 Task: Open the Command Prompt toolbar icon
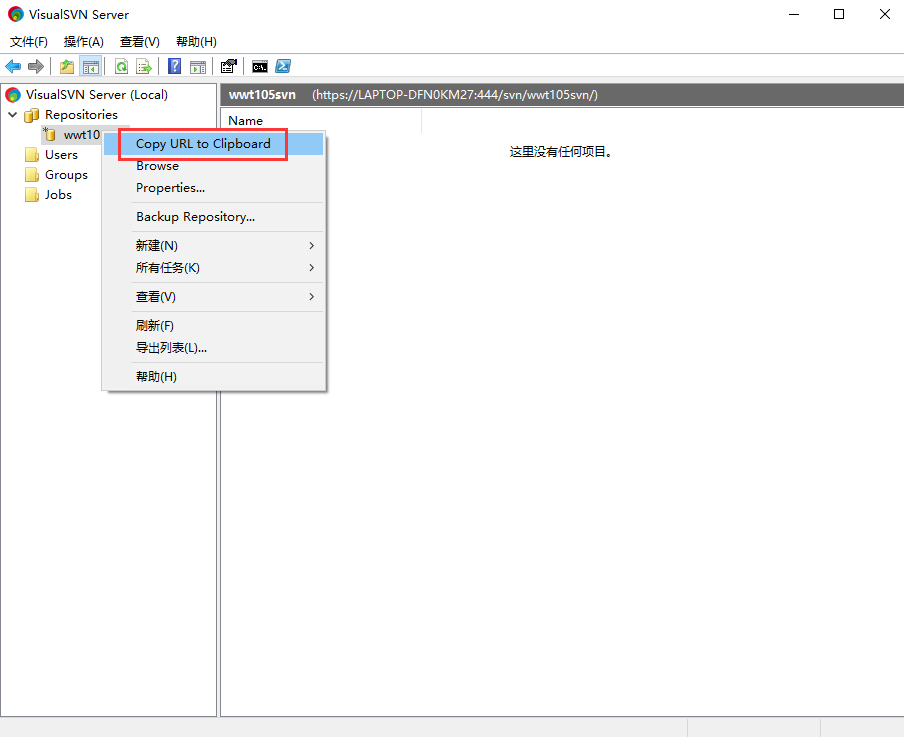tap(260, 67)
